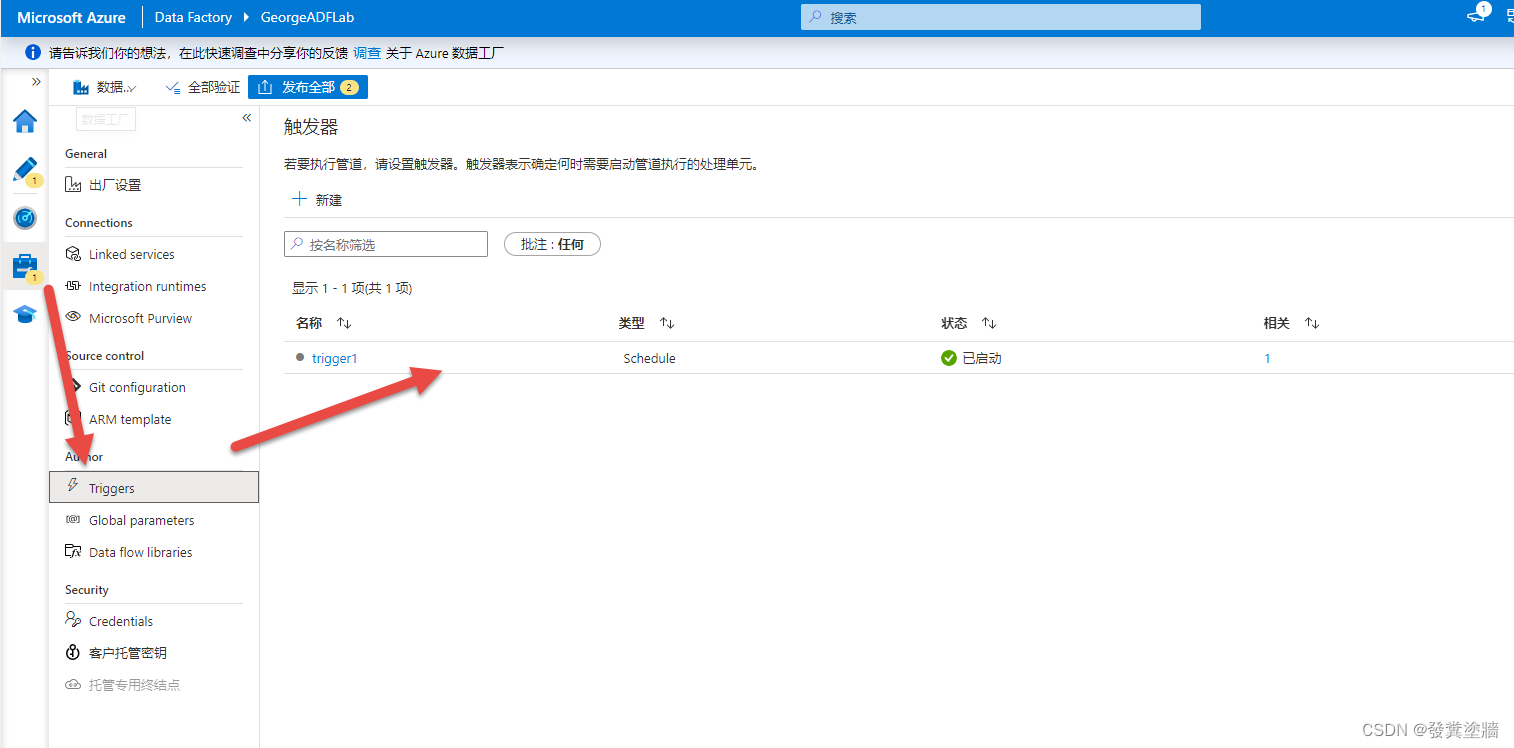Click the Microsoft Purview eye icon

[x=72, y=317]
